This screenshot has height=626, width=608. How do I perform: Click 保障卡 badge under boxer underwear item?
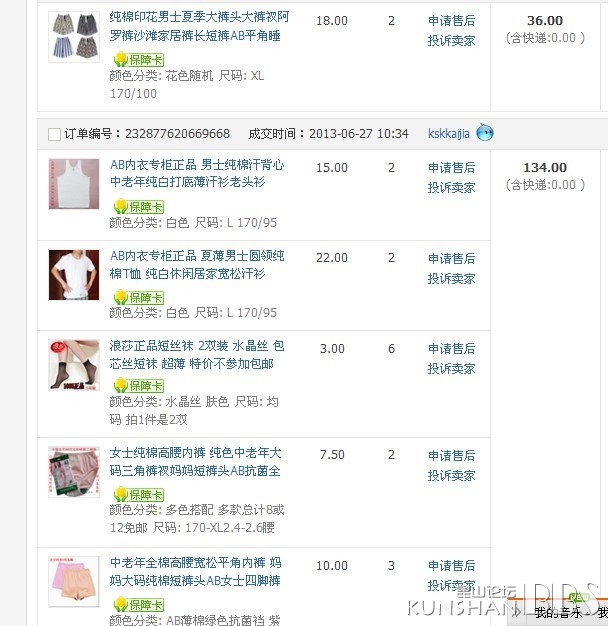(x=139, y=604)
